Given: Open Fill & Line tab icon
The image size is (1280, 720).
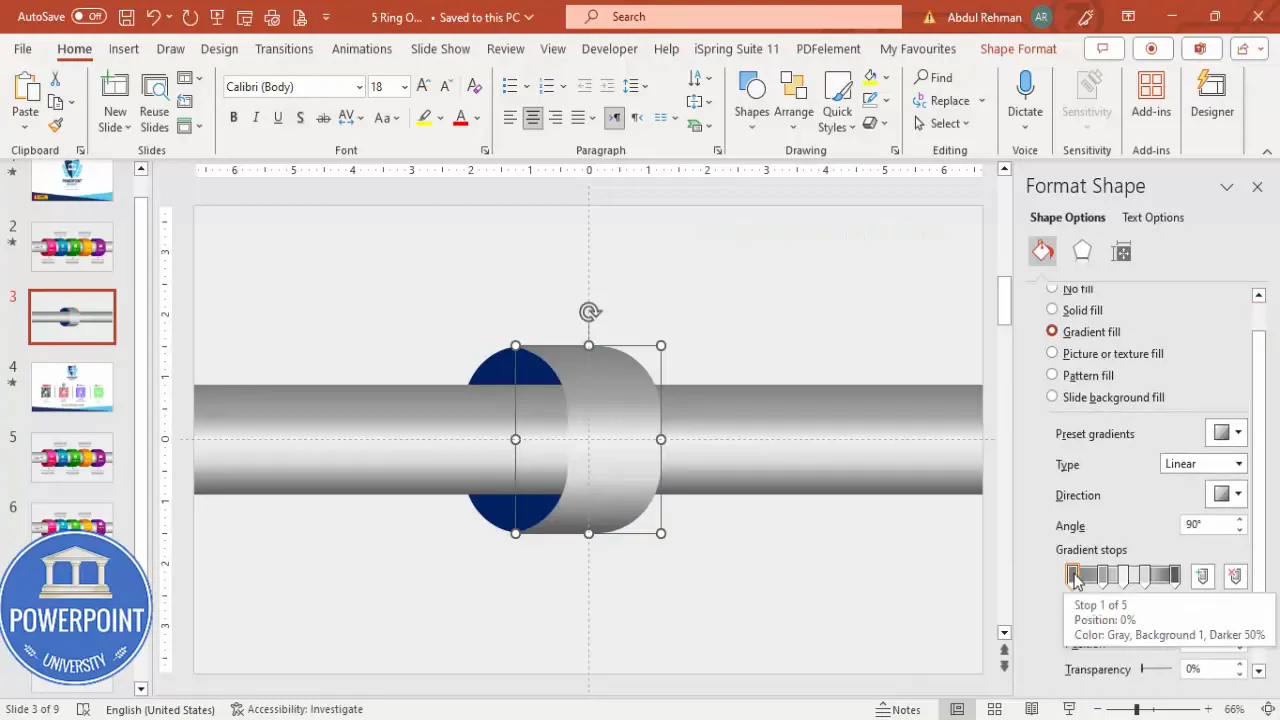Looking at the screenshot, I should point(1043,251).
